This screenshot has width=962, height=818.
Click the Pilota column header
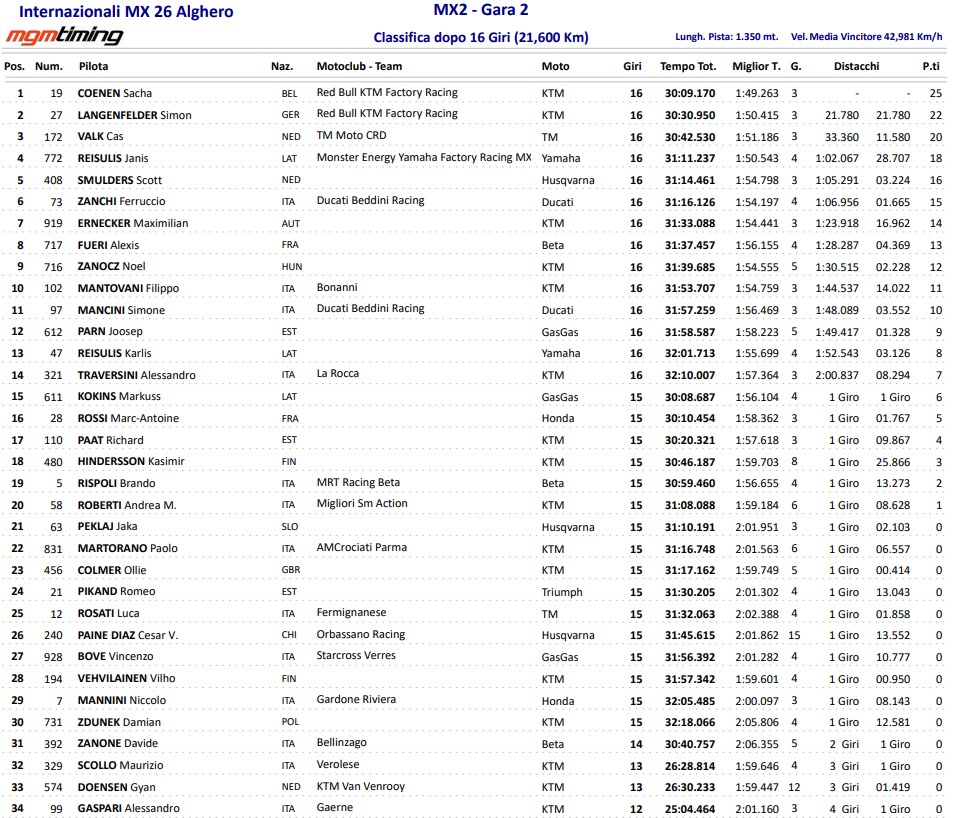94,66
